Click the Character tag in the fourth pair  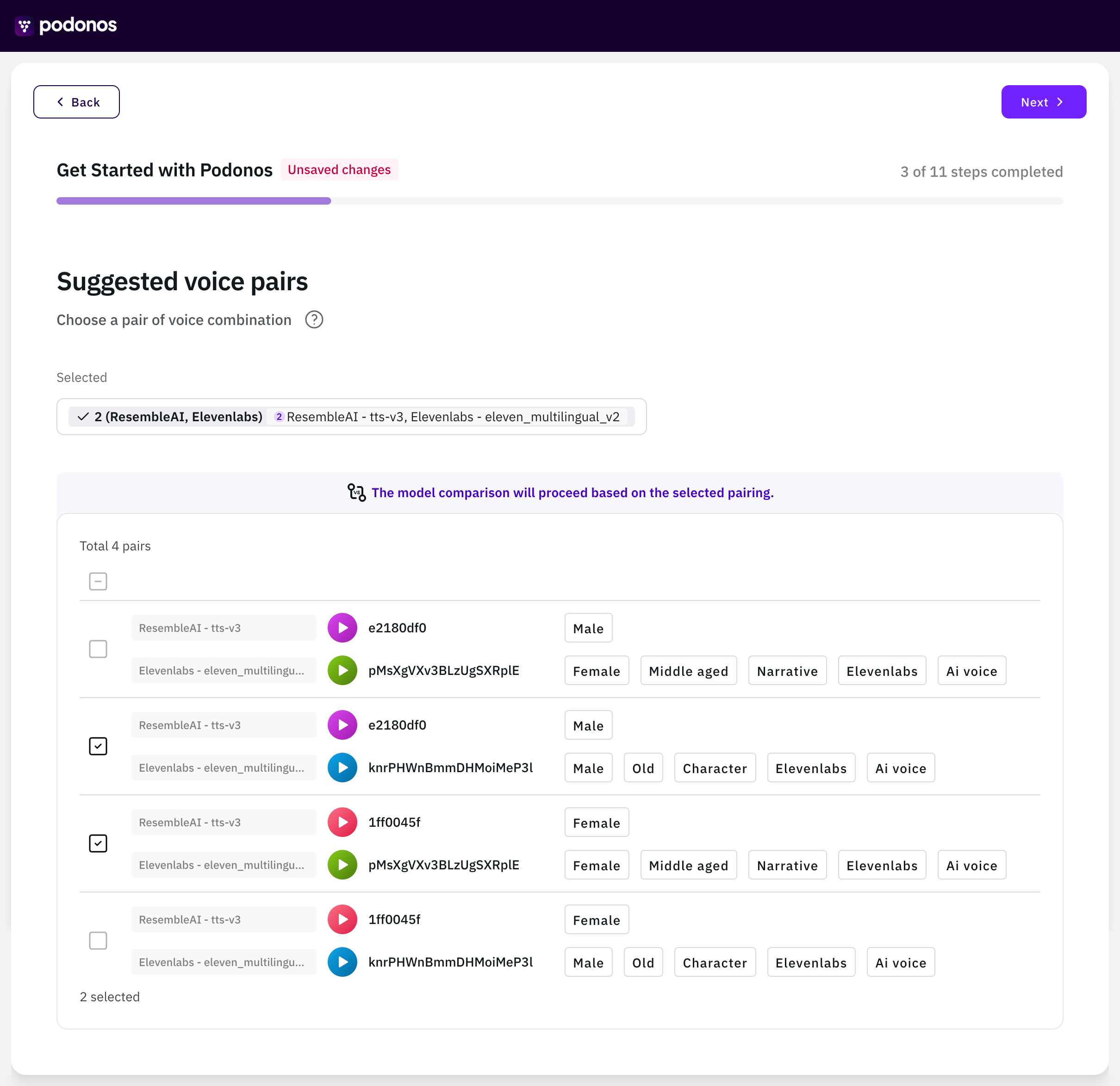coord(715,962)
